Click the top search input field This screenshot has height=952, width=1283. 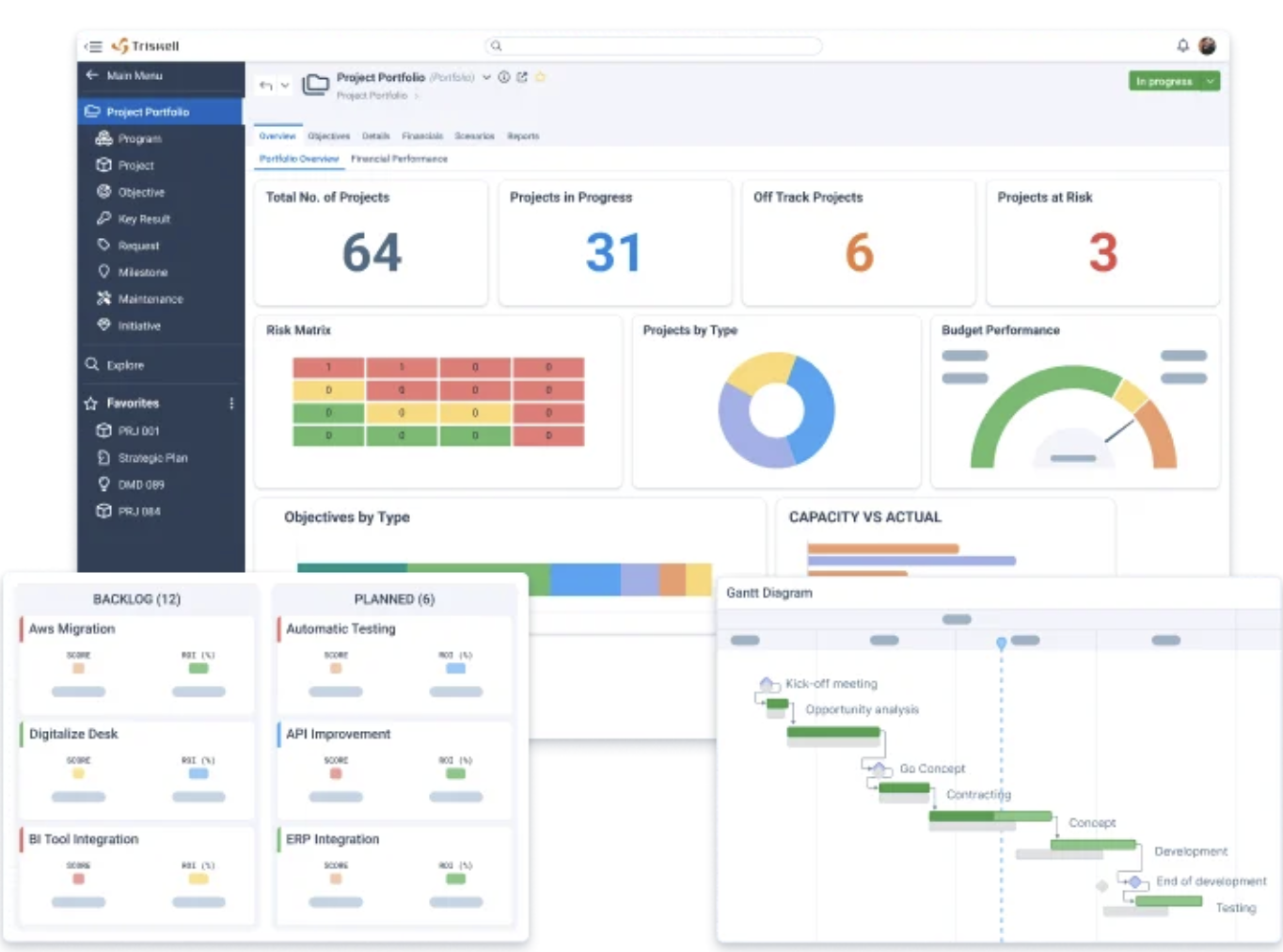pos(654,45)
